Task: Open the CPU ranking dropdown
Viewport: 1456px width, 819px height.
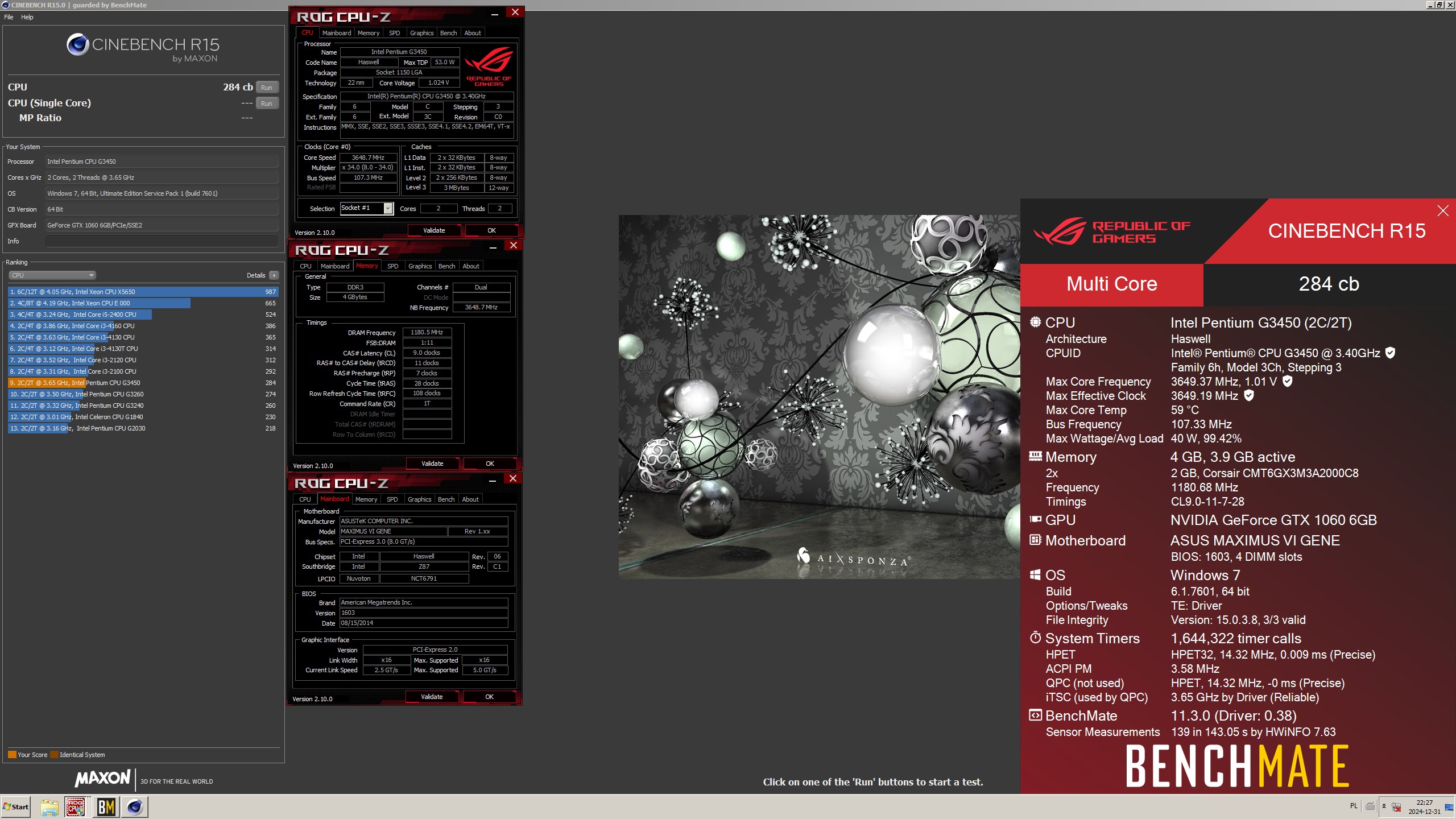Action: [x=52, y=275]
